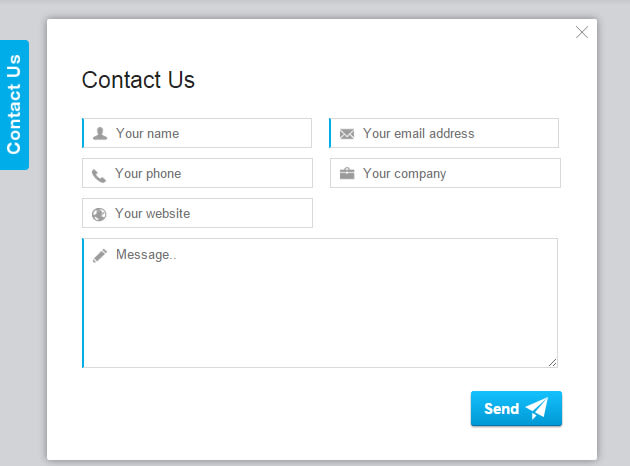Image resolution: width=630 pixels, height=466 pixels.
Task: Click the envelope icon in email field
Action: 347,134
